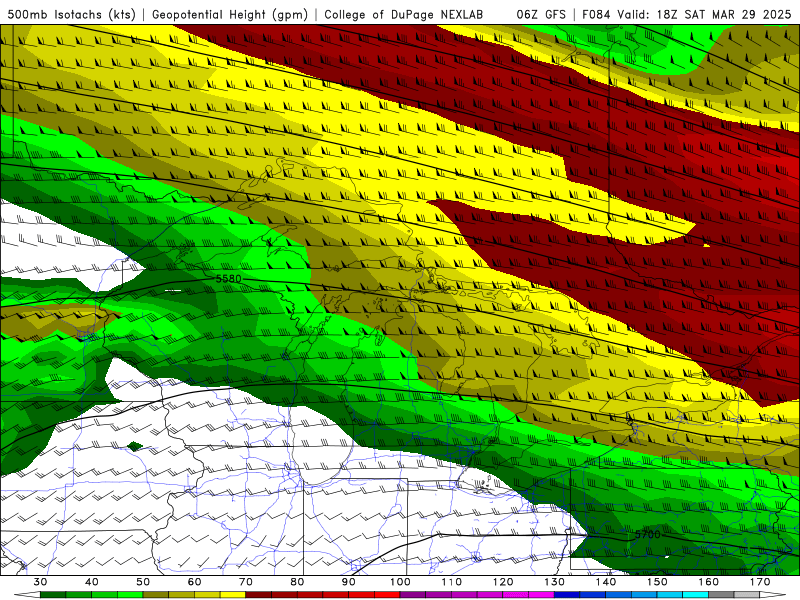Click the colorbar value 150
The width and height of the screenshot is (800, 600).
(x=658, y=582)
